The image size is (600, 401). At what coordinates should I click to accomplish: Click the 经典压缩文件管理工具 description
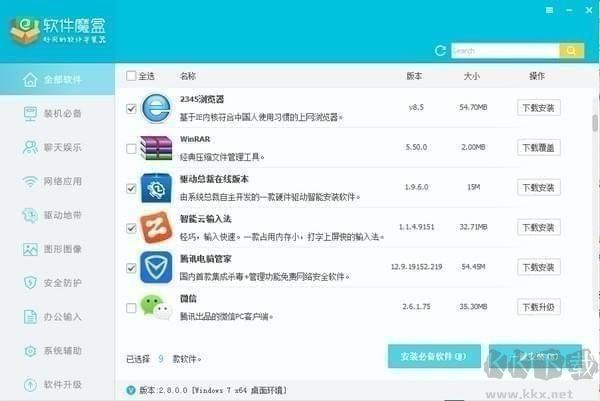point(222,157)
